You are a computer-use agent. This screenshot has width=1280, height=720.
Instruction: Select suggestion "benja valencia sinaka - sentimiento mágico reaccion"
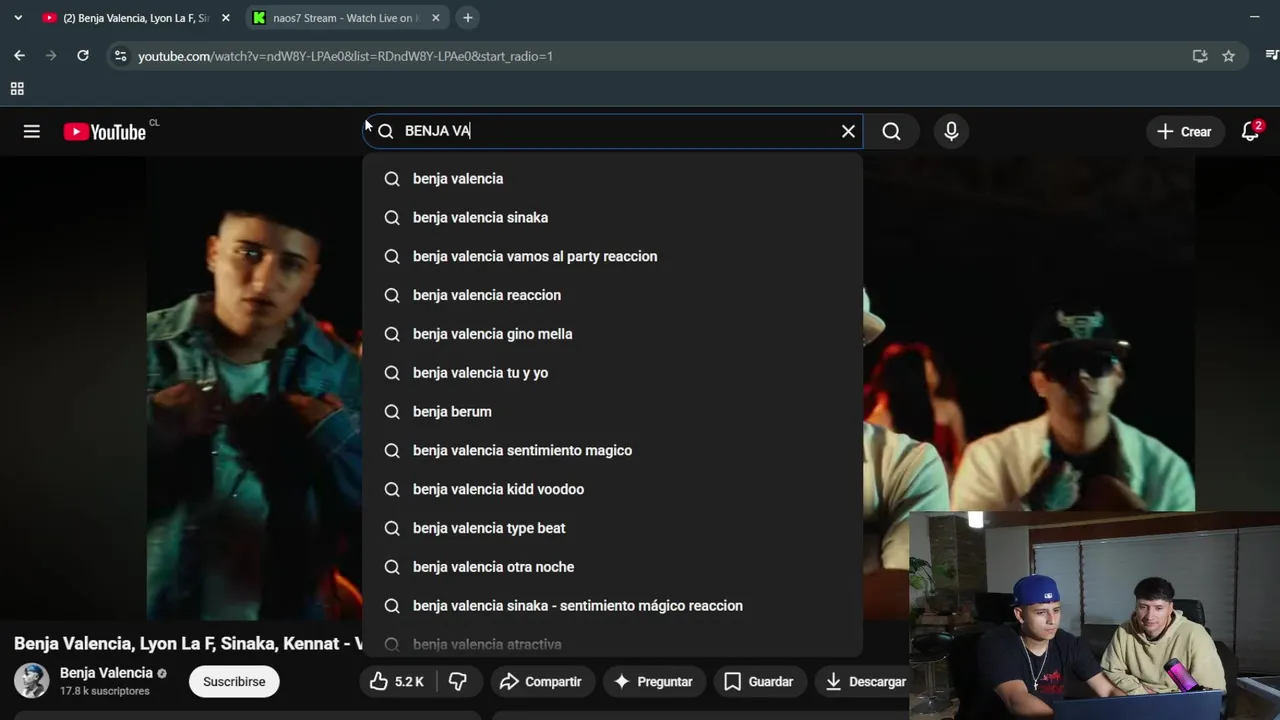tap(612, 606)
